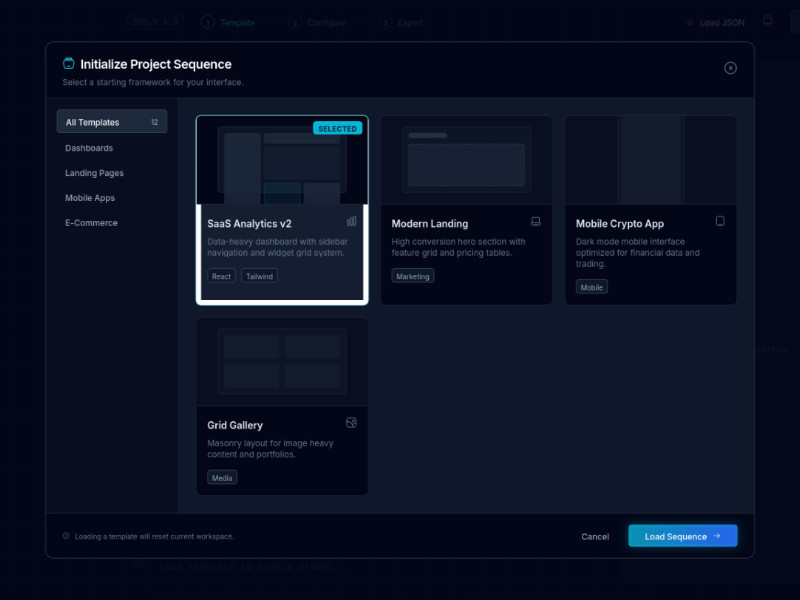Click the info icon beside the reset warning
The width and height of the screenshot is (800, 600).
[66, 536]
